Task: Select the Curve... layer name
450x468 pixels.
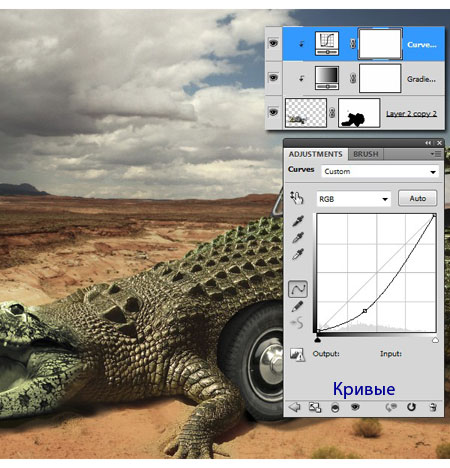Action: point(422,45)
